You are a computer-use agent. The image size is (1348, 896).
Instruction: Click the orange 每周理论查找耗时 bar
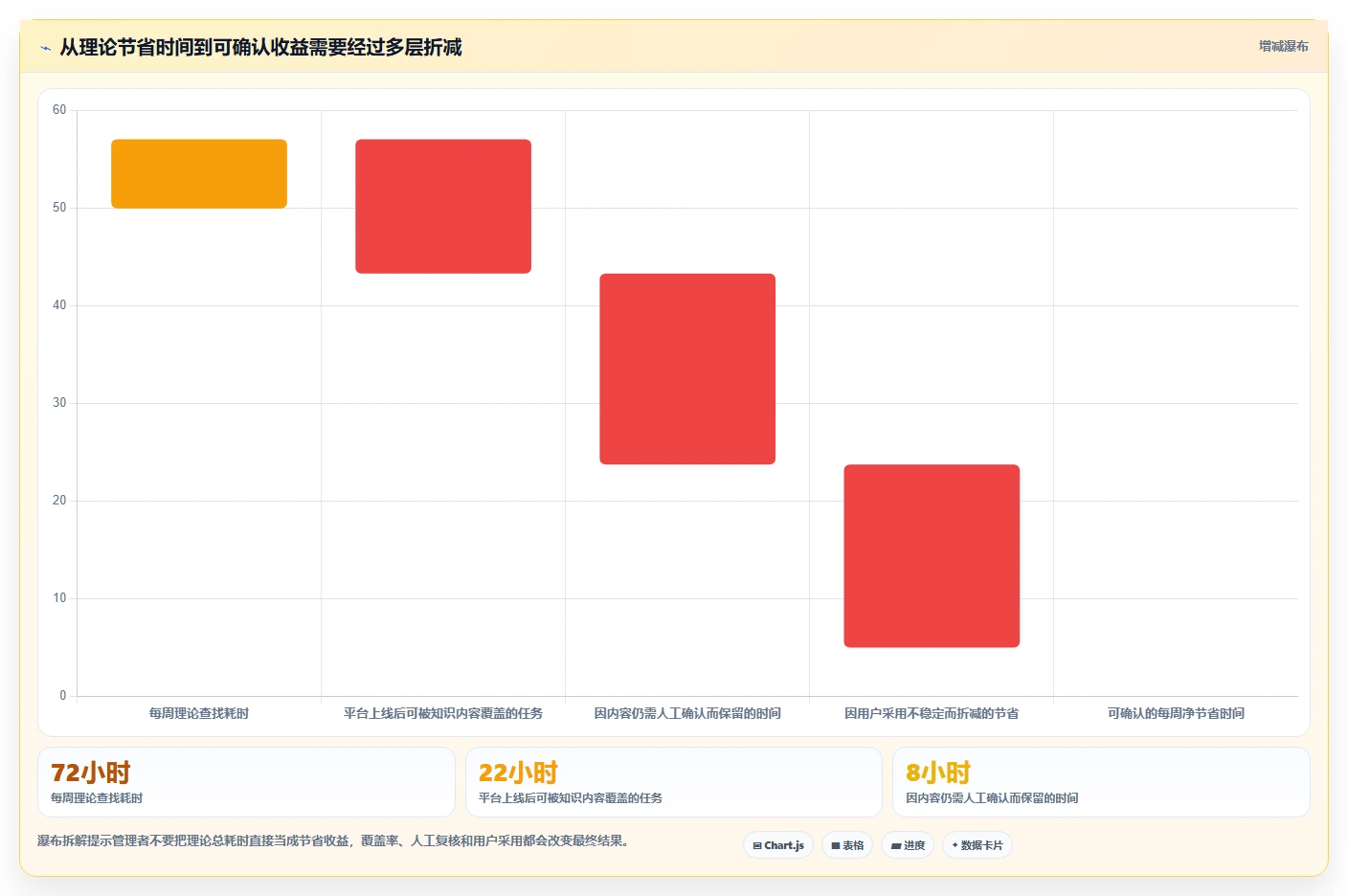199,174
